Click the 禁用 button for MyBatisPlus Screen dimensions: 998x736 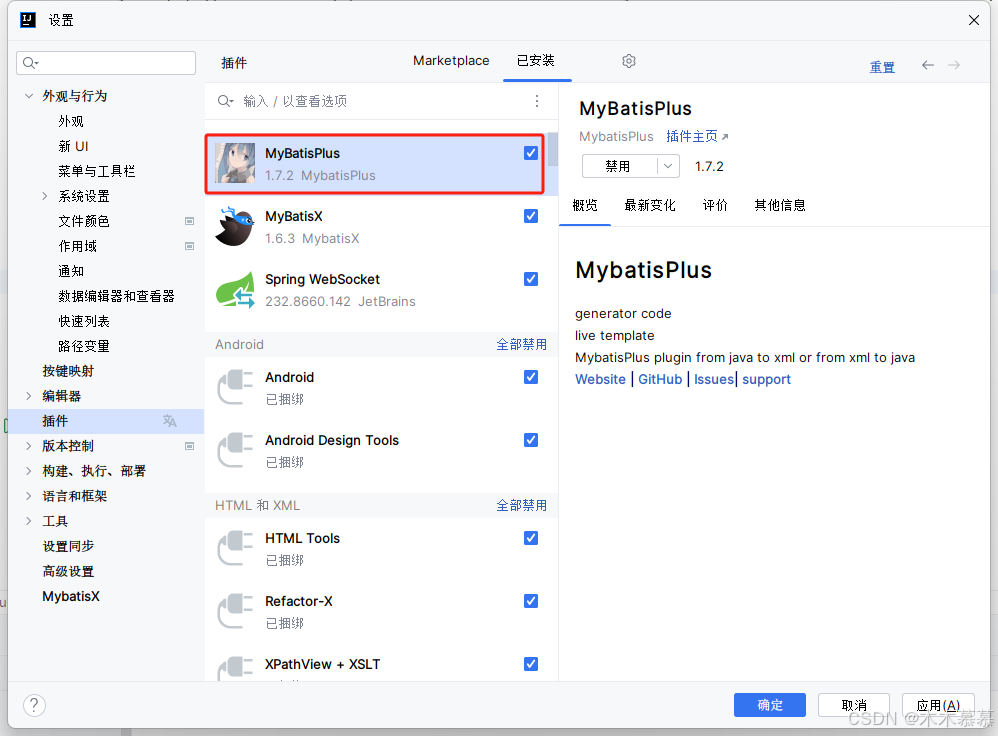click(x=619, y=166)
